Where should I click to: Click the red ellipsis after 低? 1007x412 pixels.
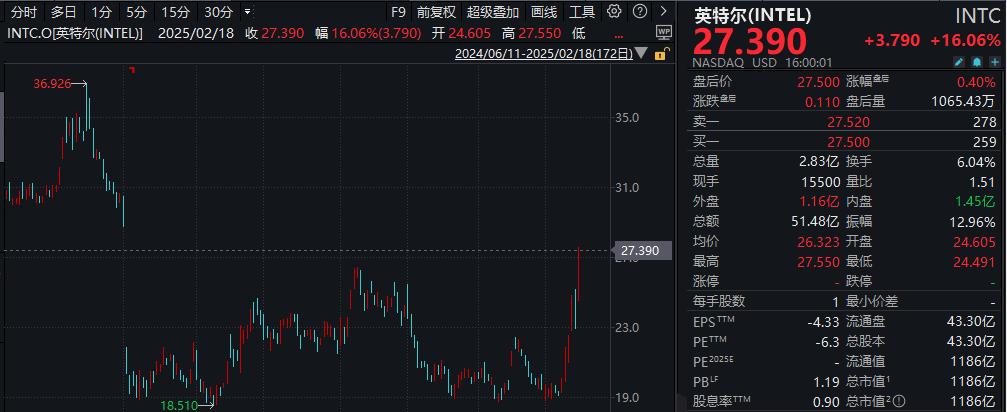click(x=618, y=34)
